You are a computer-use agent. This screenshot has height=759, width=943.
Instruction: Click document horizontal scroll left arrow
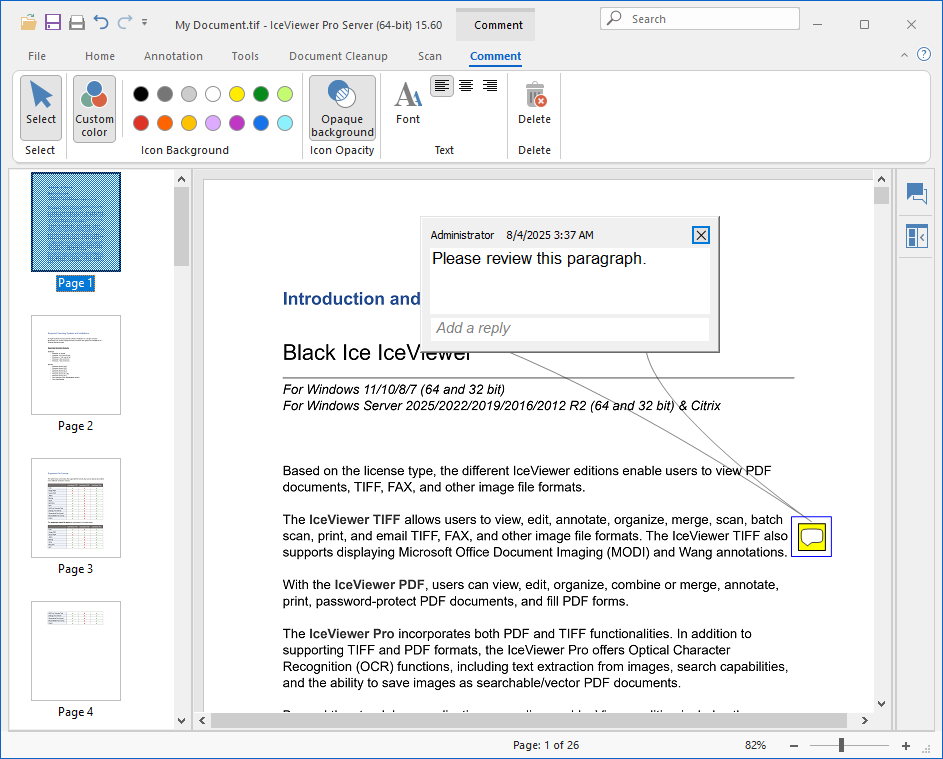pyautogui.click(x=202, y=721)
